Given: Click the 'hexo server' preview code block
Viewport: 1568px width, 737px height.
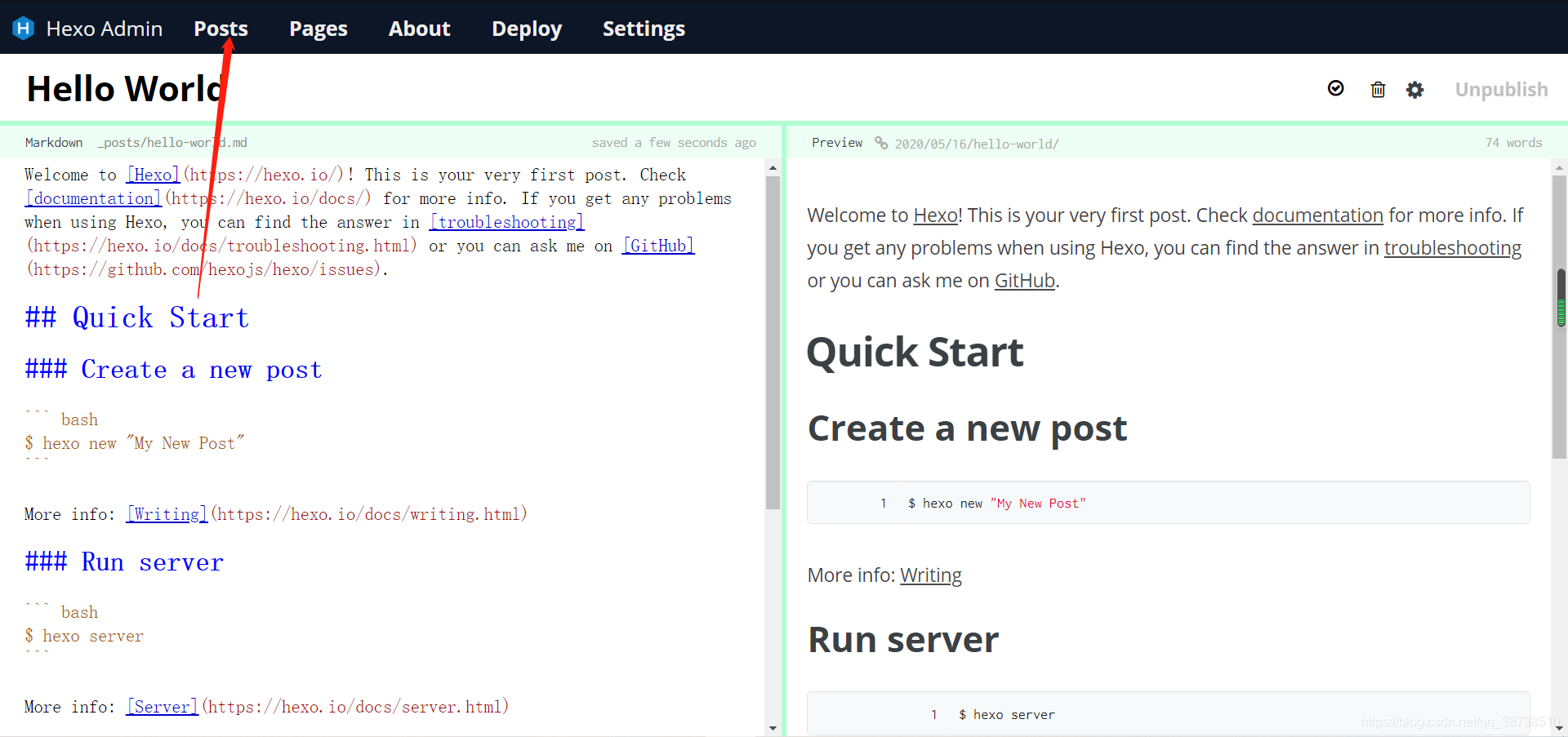Looking at the screenshot, I should point(1168,714).
